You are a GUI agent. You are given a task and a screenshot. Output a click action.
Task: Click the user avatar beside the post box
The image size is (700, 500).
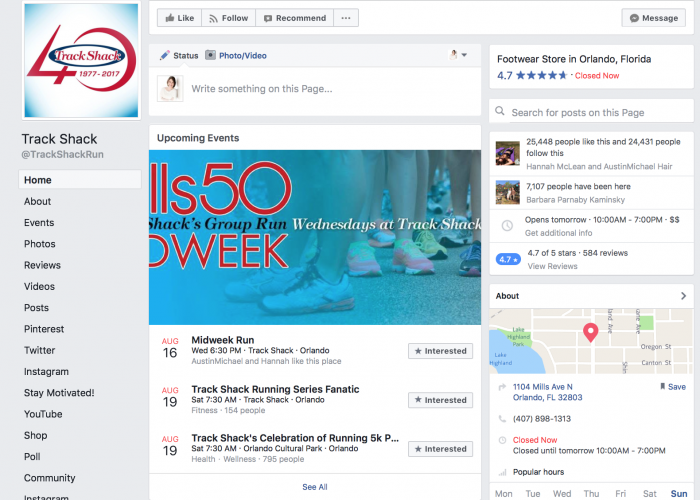(170, 88)
